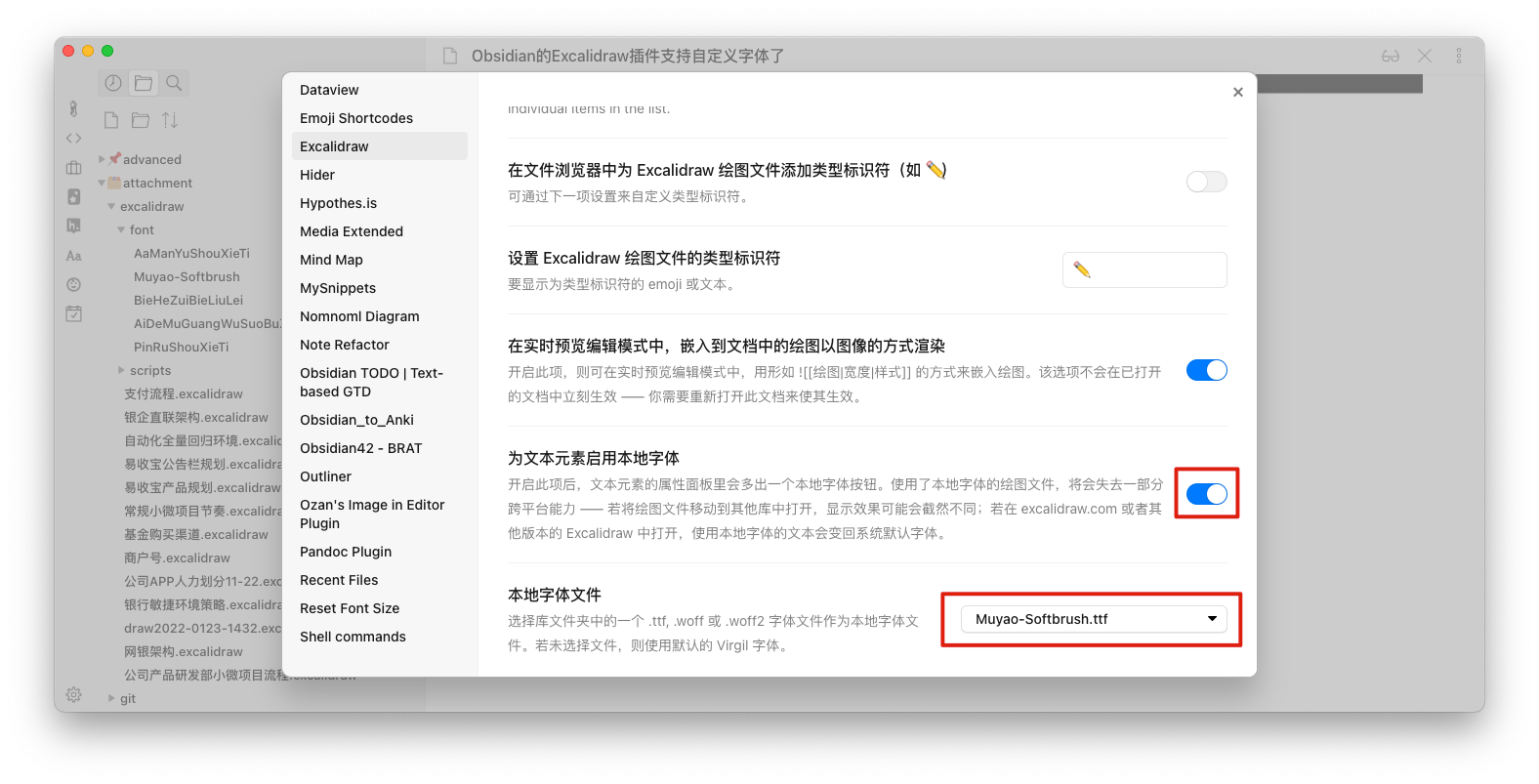
Task: Create a new folder in the explorer
Action: coord(141,120)
